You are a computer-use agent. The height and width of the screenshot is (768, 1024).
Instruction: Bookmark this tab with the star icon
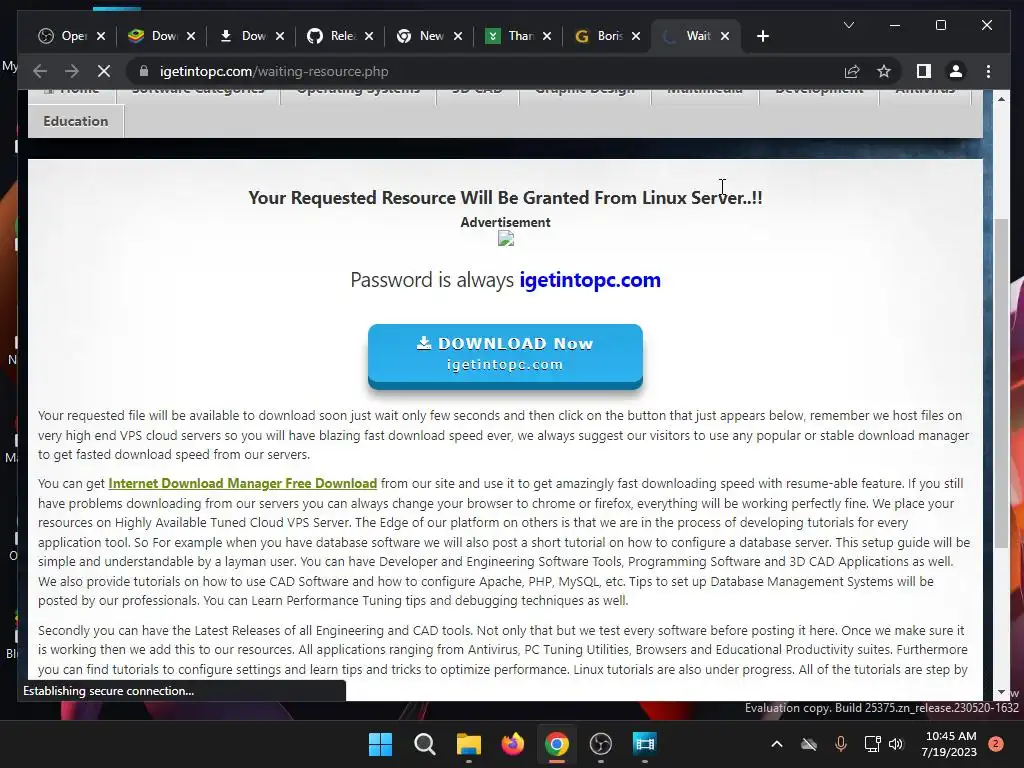884,71
